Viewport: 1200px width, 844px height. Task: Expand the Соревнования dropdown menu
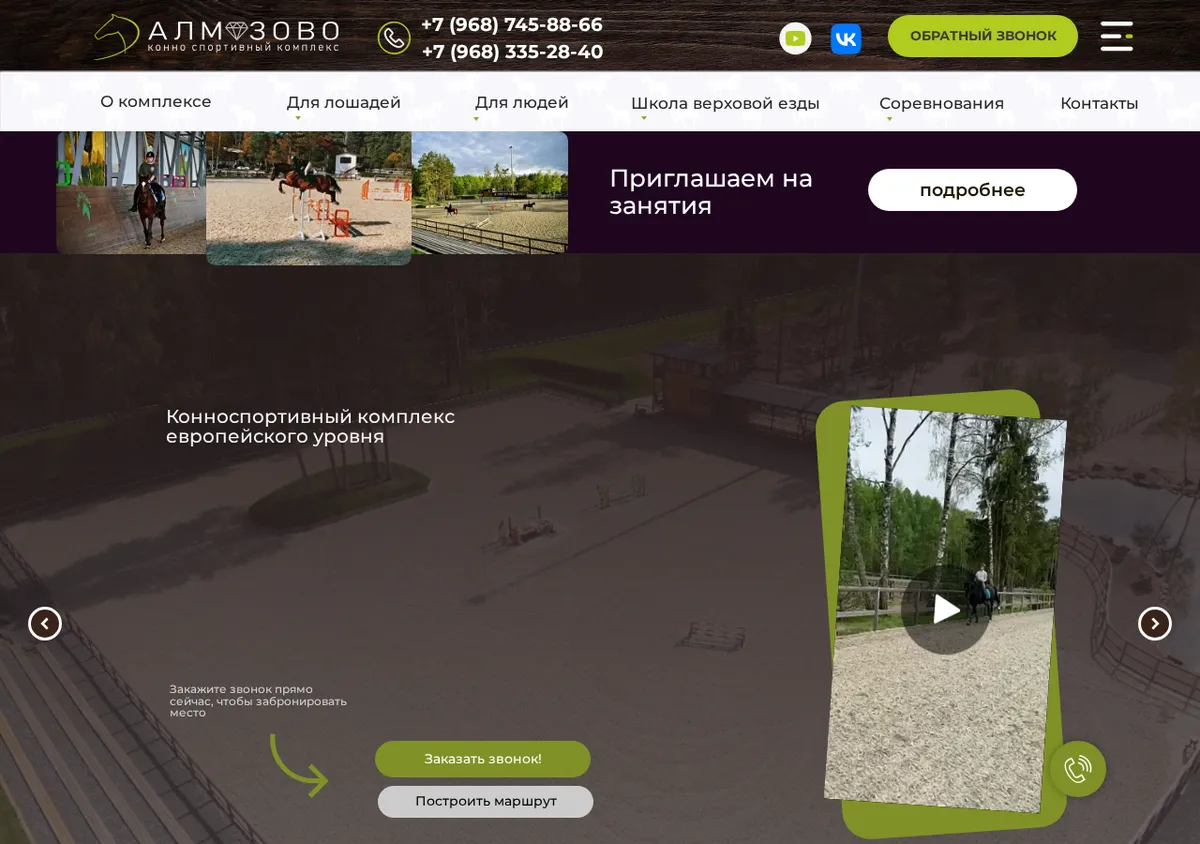point(941,104)
